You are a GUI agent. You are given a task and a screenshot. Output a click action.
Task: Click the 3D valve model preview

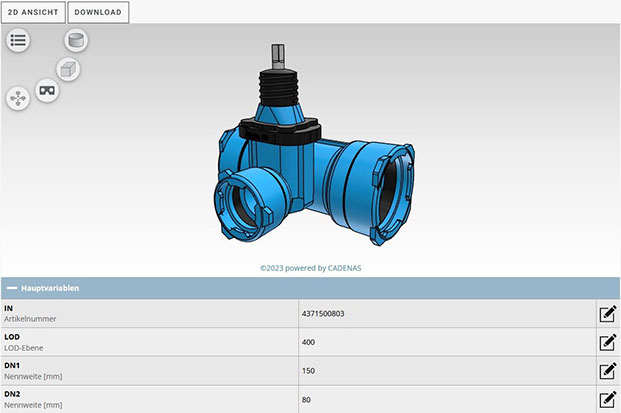pos(314,146)
